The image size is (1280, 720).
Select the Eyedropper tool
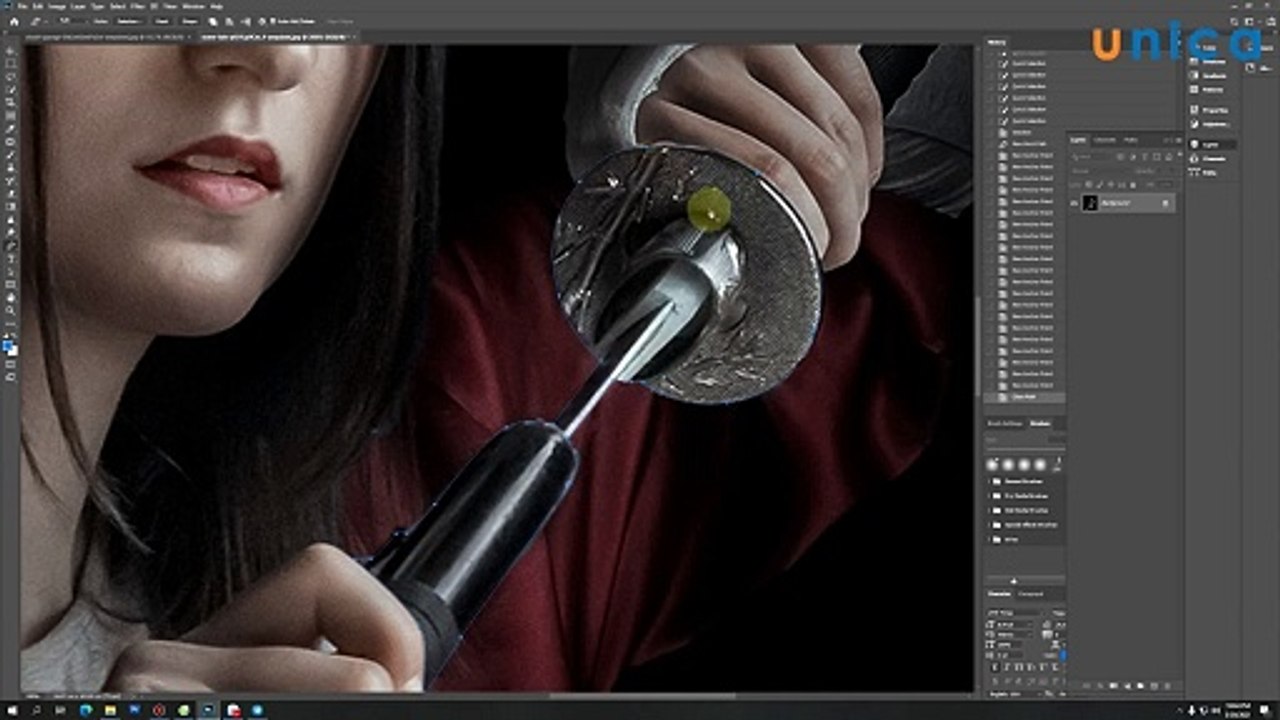10,128
